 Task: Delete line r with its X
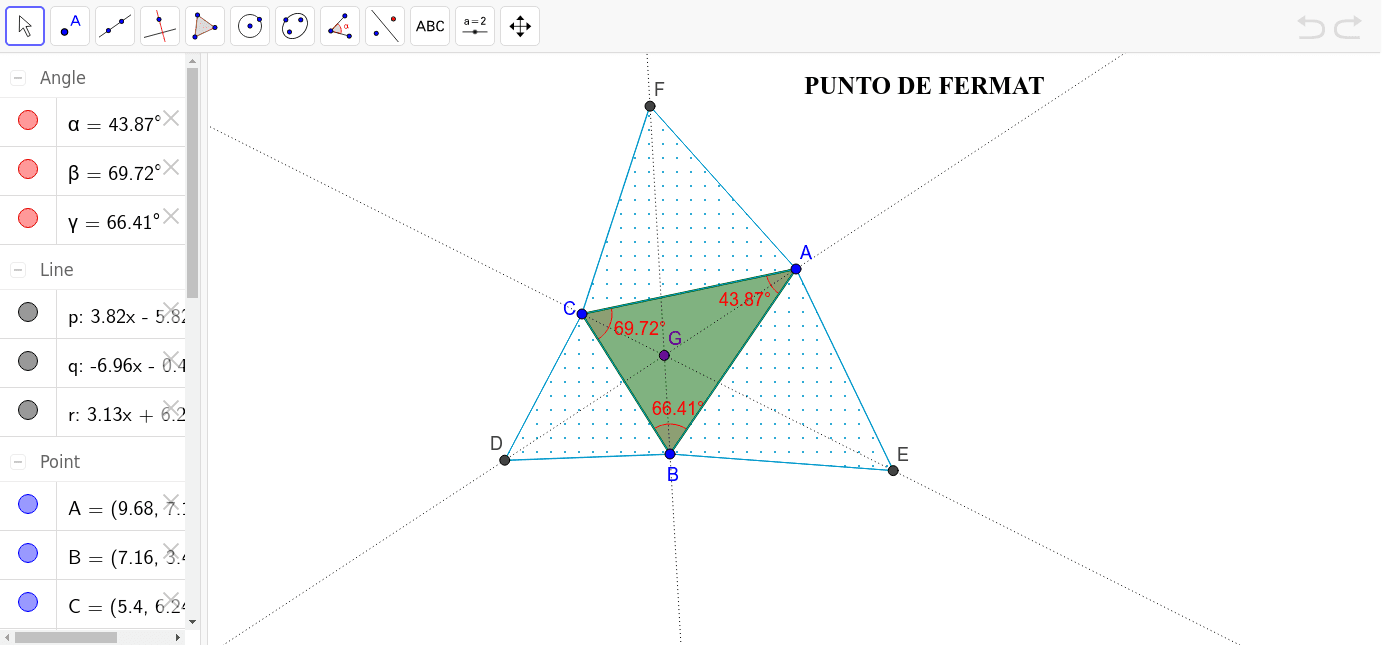(171, 408)
